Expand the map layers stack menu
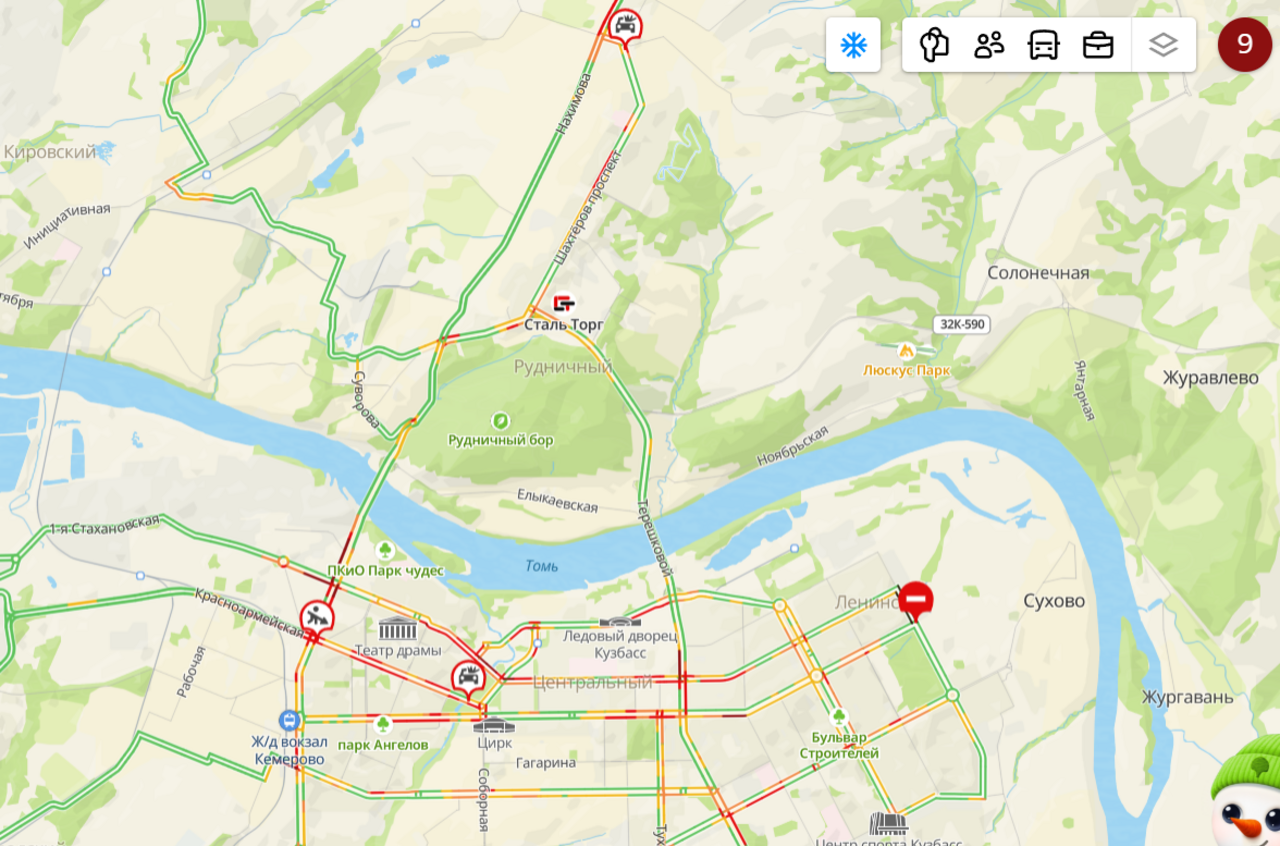The height and width of the screenshot is (846, 1280). pyautogui.click(x=1164, y=45)
